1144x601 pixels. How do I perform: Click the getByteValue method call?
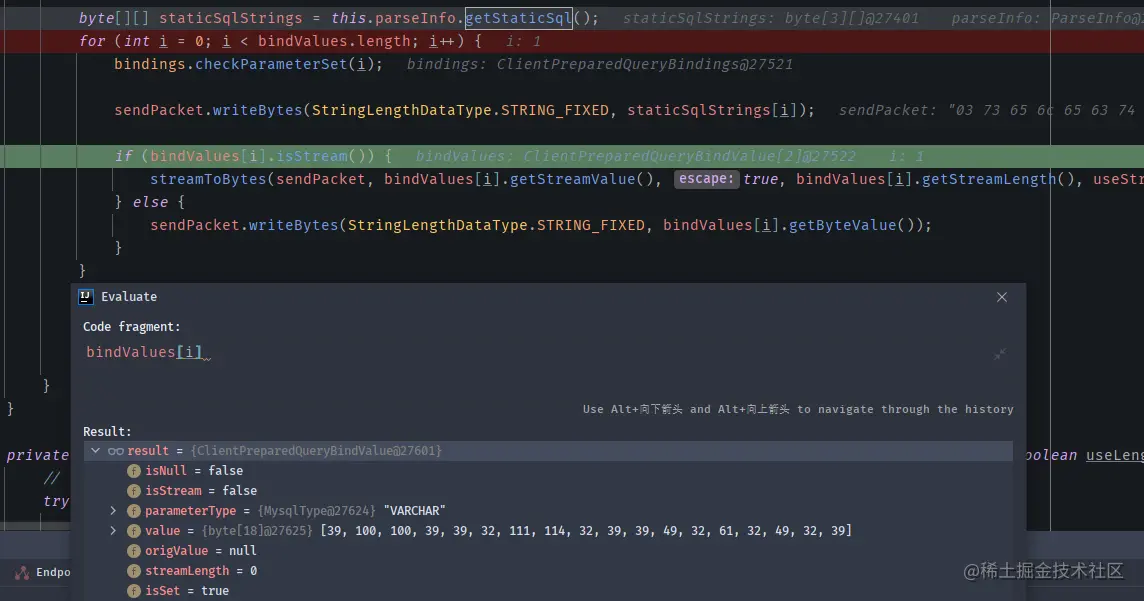pos(842,225)
